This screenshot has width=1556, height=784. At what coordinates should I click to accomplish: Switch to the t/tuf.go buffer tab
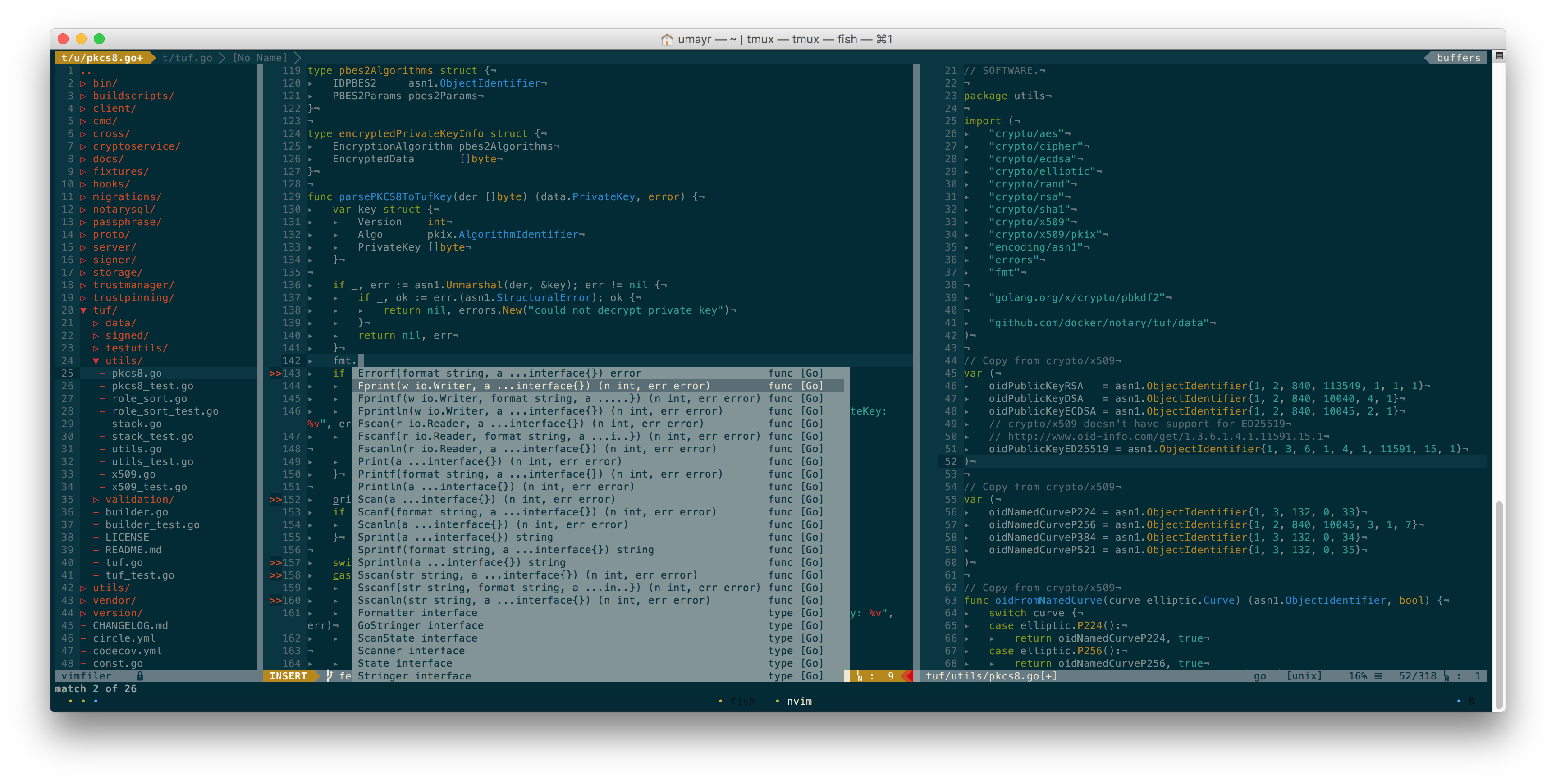click(187, 58)
